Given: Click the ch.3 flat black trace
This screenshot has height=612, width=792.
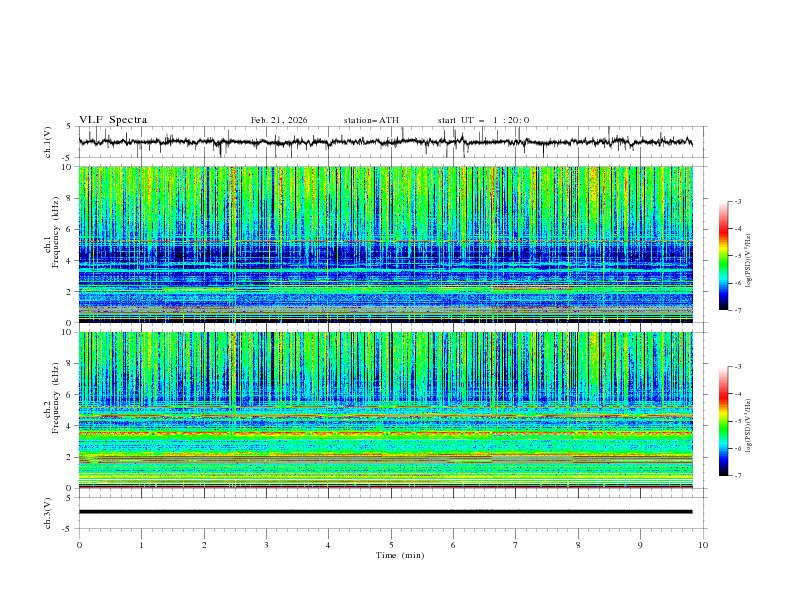Looking at the screenshot, I should (x=385, y=512).
